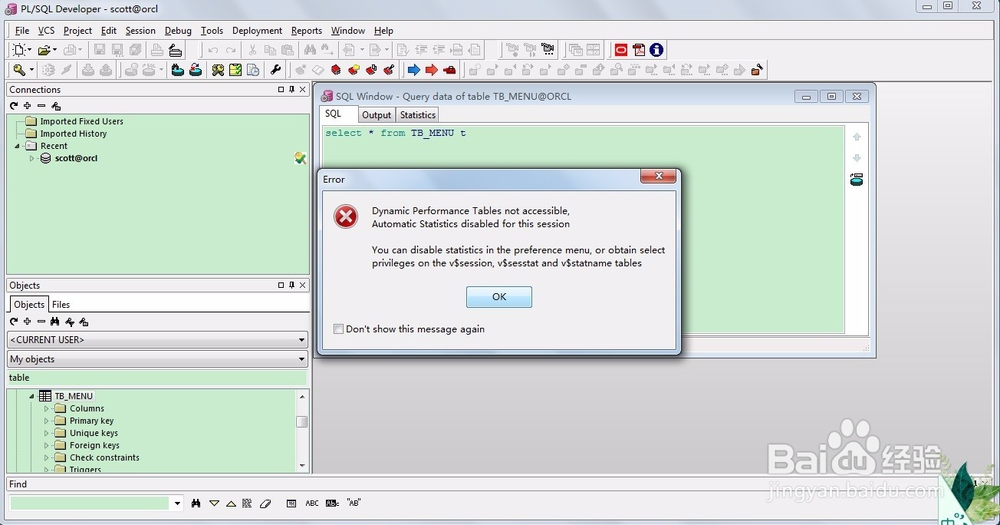Viewport: 1000px width, 525px height.
Task: Click the eraser clear icon in Find bar
Action: pyautogui.click(x=265, y=503)
